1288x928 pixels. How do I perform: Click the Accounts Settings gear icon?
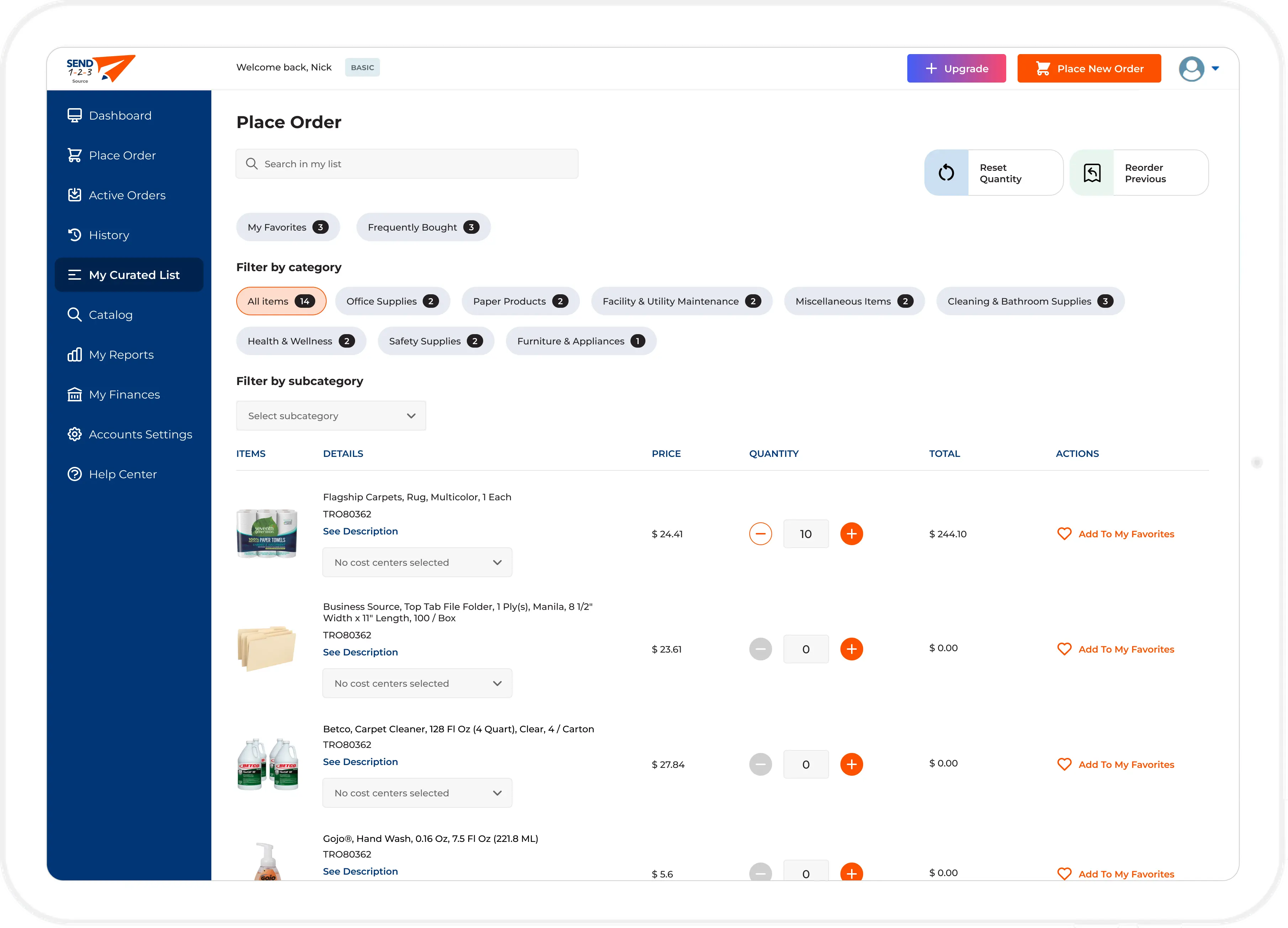74,434
